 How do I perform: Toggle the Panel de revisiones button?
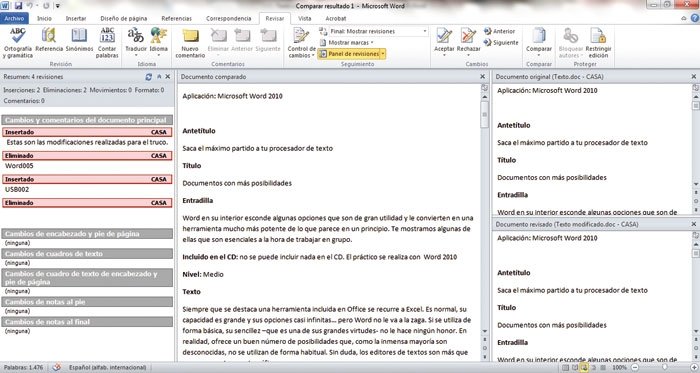point(349,54)
